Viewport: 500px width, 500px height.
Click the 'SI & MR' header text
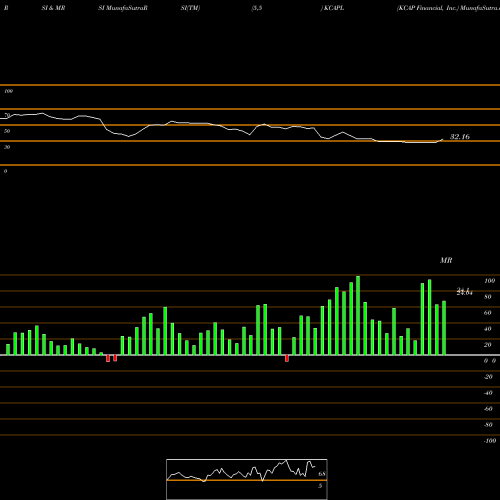[x=53, y=8]
